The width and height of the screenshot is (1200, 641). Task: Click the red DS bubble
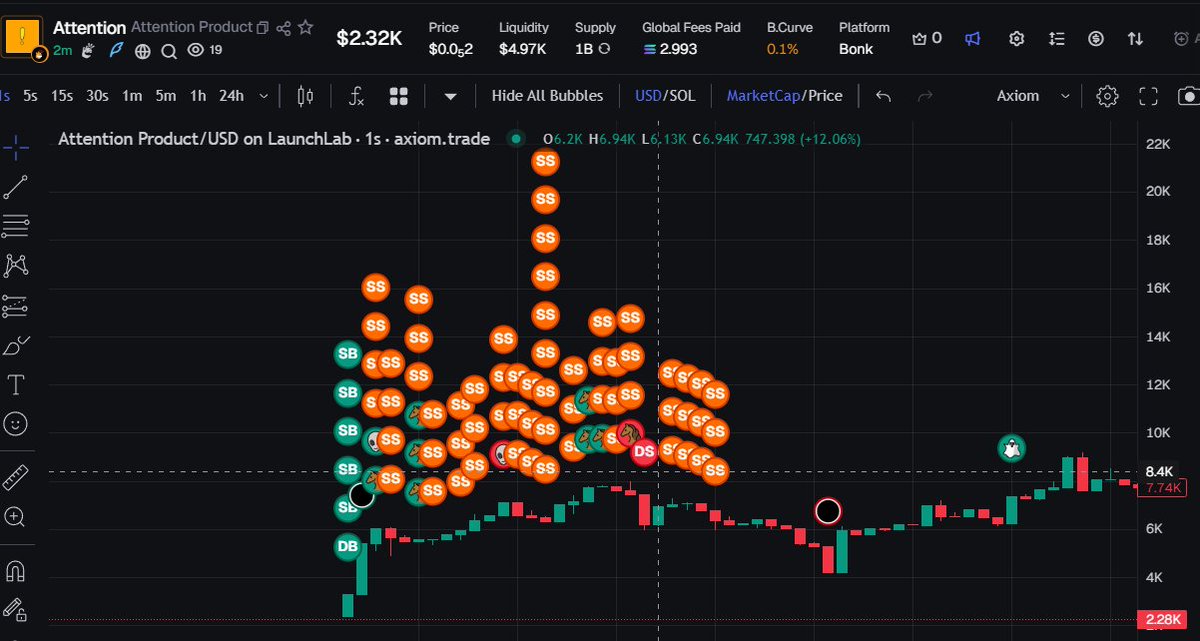pyautogui.click(x=644, y=452)
